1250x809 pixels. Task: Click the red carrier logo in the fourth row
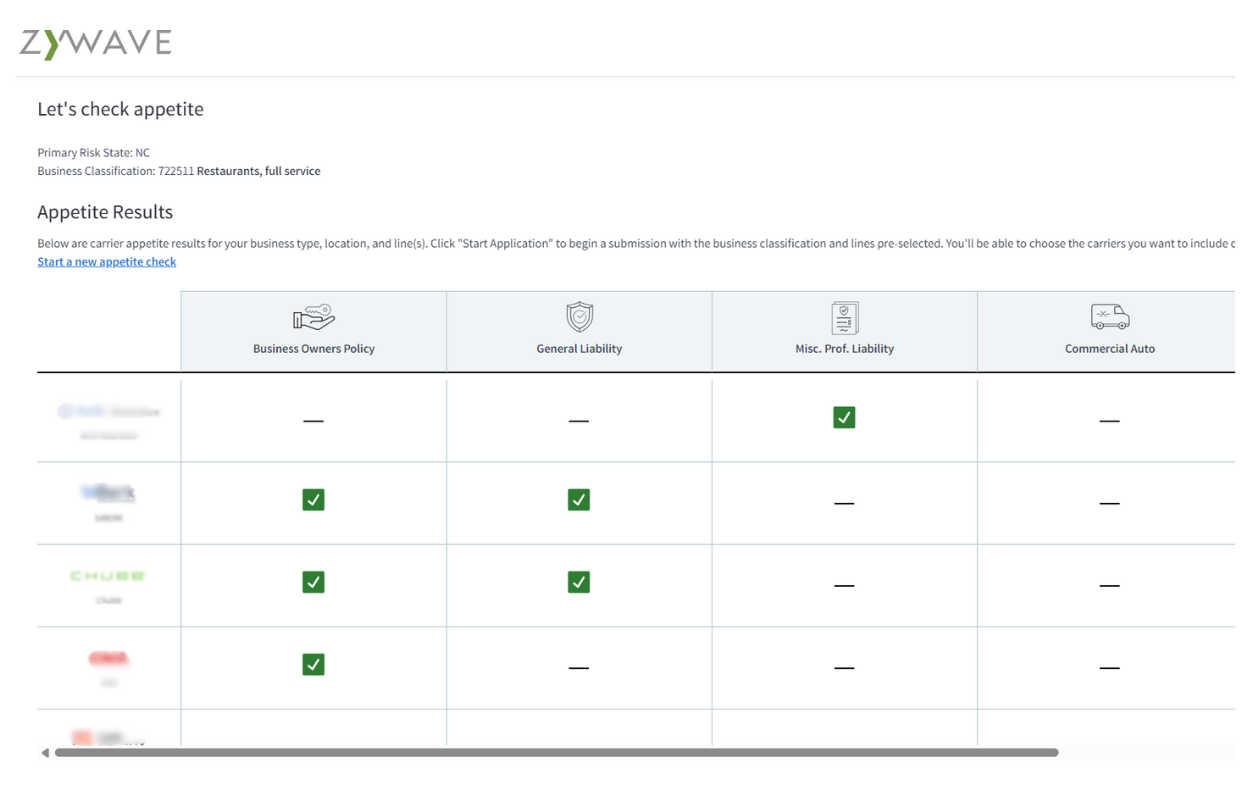click(108, 659)
